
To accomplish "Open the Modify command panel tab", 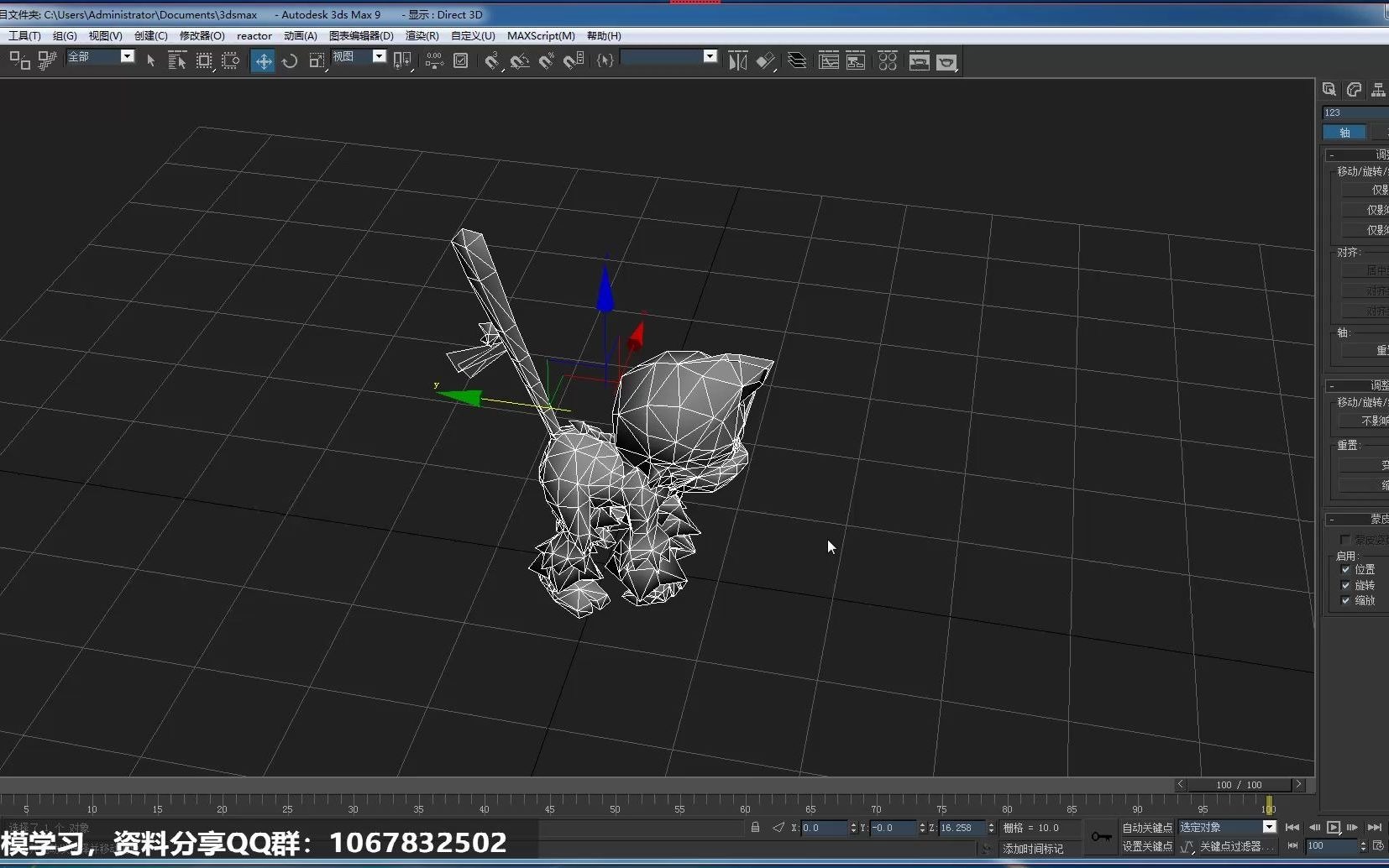I will (x=1354, y=90).
